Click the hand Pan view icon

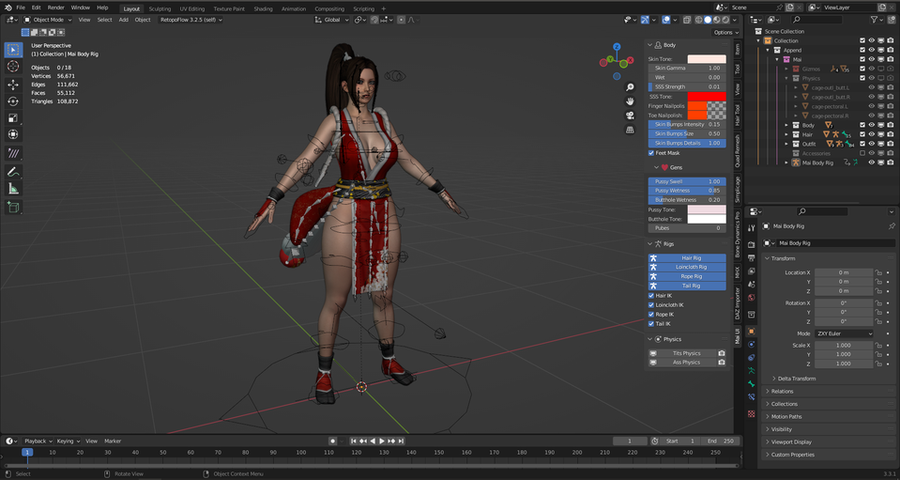[x=630, y=101]
